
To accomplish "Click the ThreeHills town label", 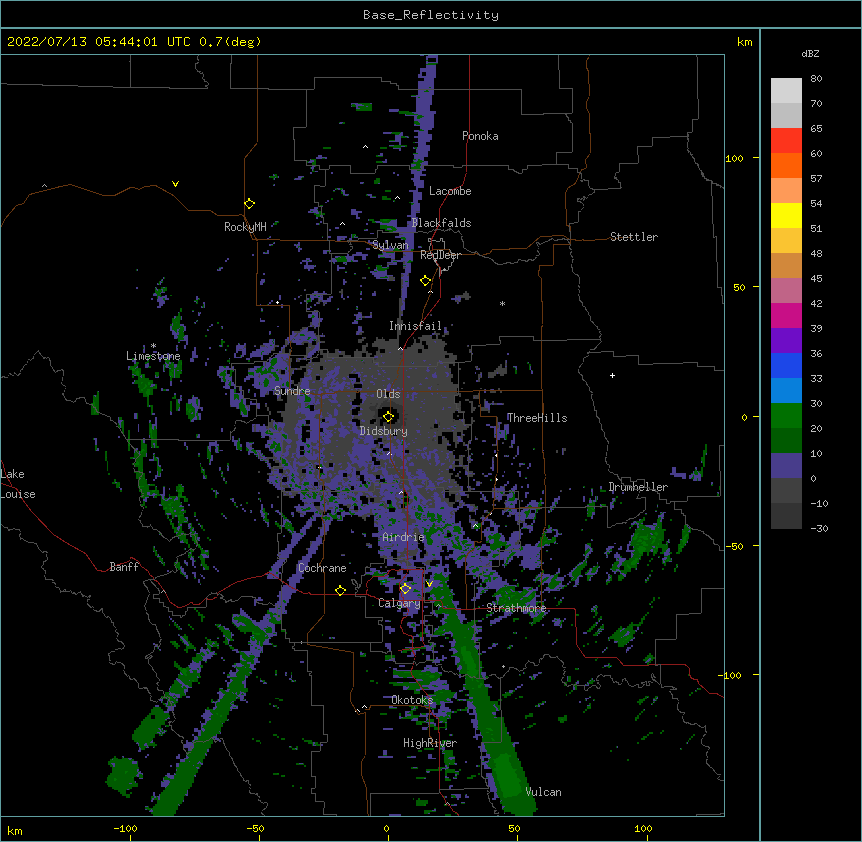I will pos(537,418).
